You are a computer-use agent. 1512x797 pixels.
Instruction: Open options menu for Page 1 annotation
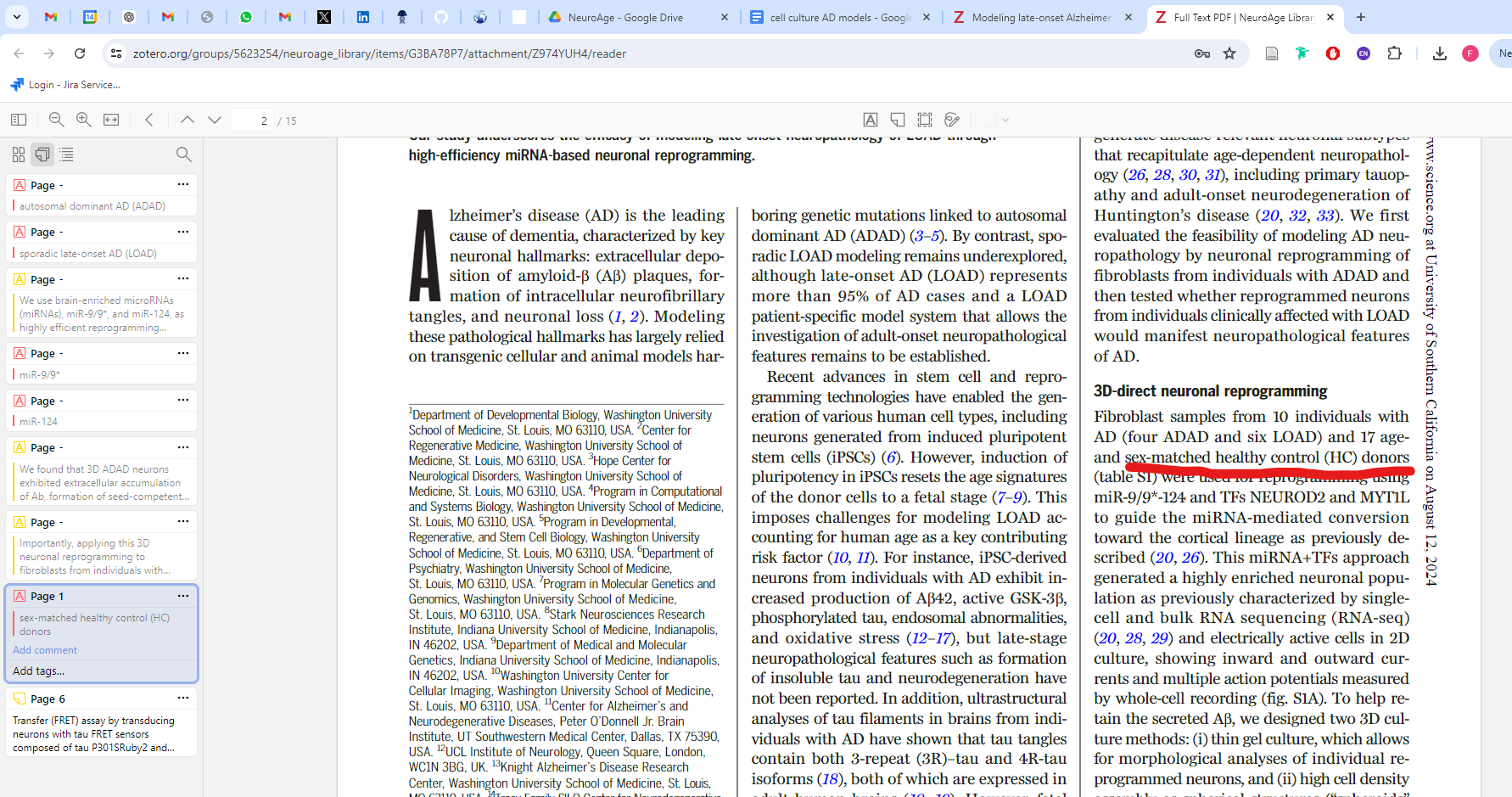click(183, 596)
